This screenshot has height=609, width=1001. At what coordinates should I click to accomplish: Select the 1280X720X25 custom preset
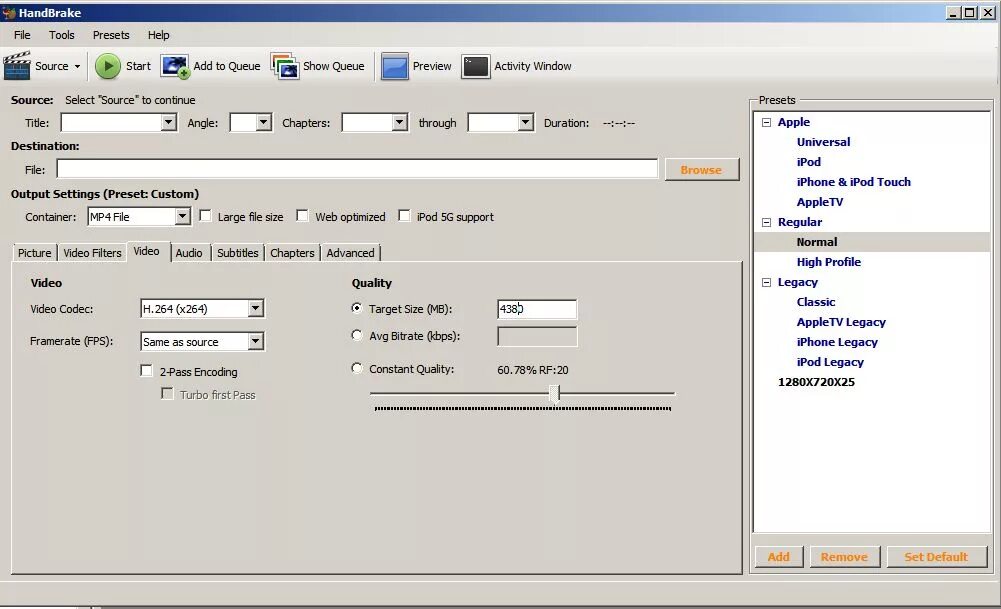pyautogui.click(x=816, y=382)
